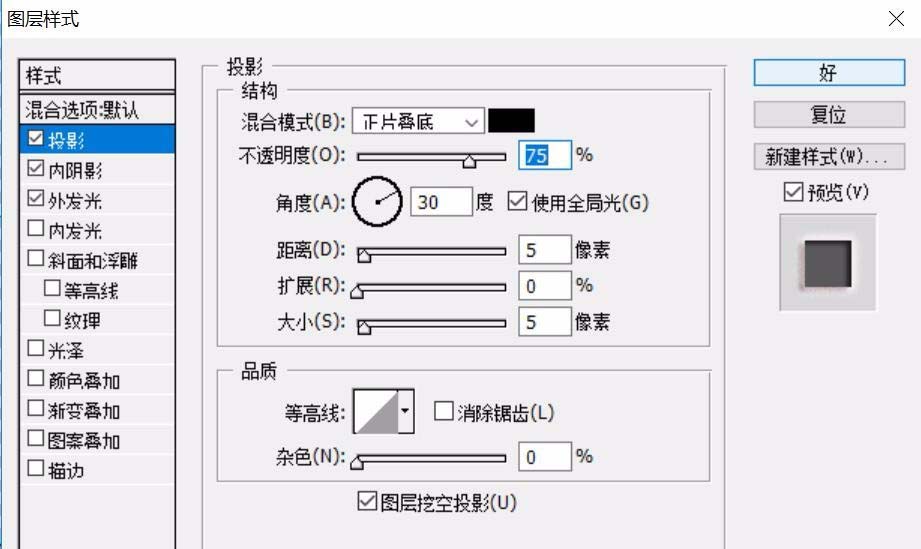Click the black shadow color swatch
Image resolution: width=921 pixels, height=549 pixels.
(x=511, y=121)
